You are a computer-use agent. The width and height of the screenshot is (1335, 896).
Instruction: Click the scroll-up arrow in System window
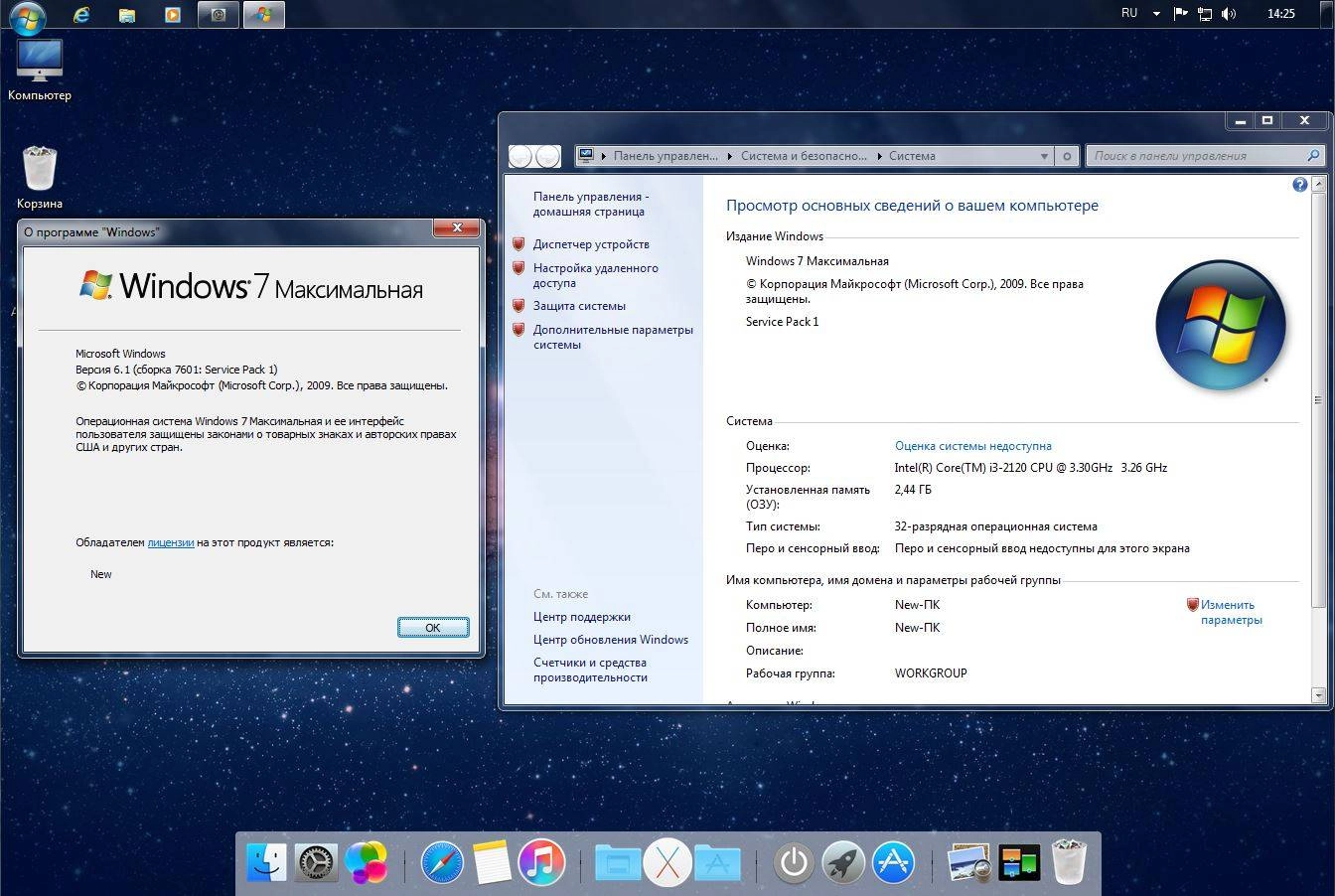click(x=1318, y=185)
